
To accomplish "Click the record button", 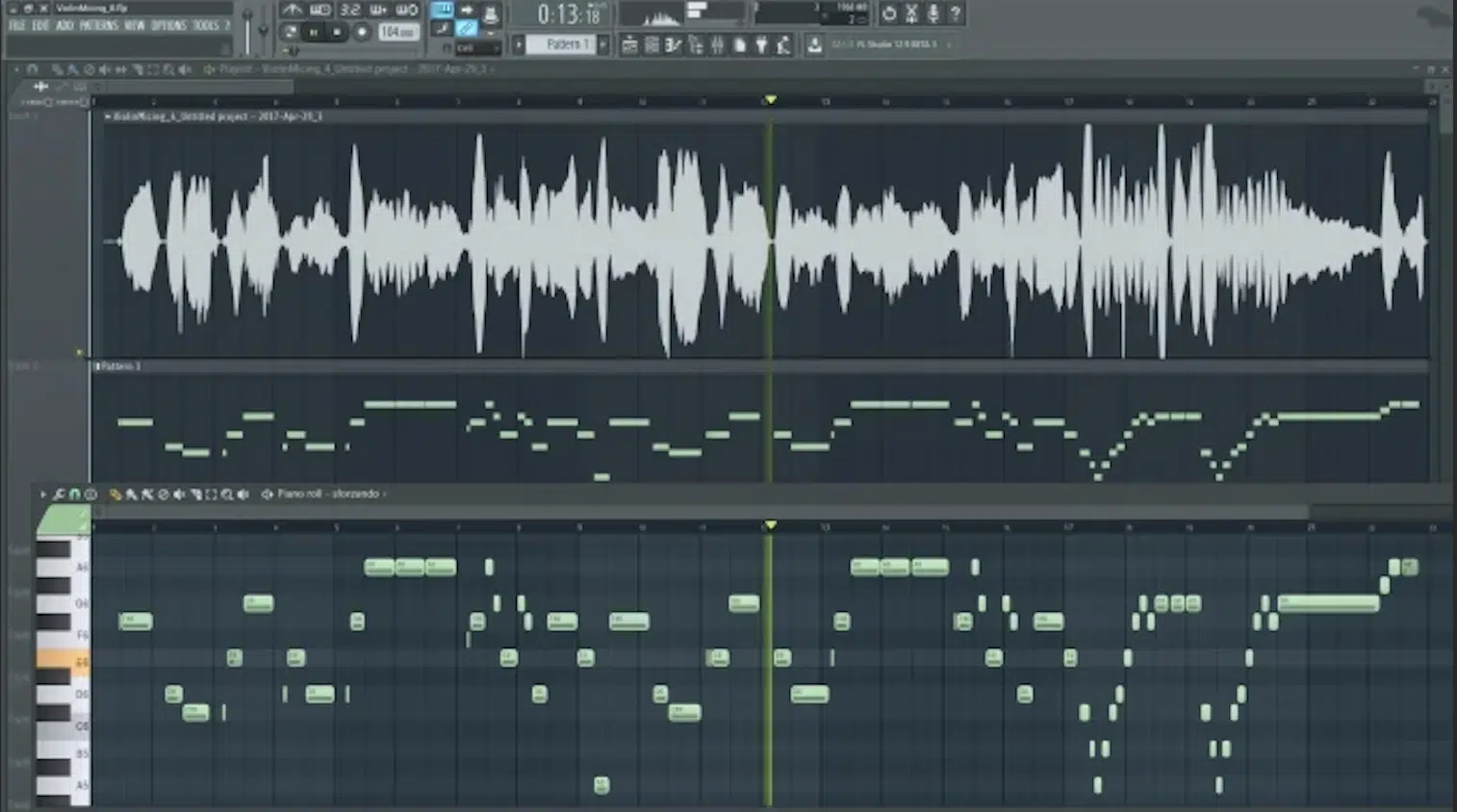I will [362, 32].
